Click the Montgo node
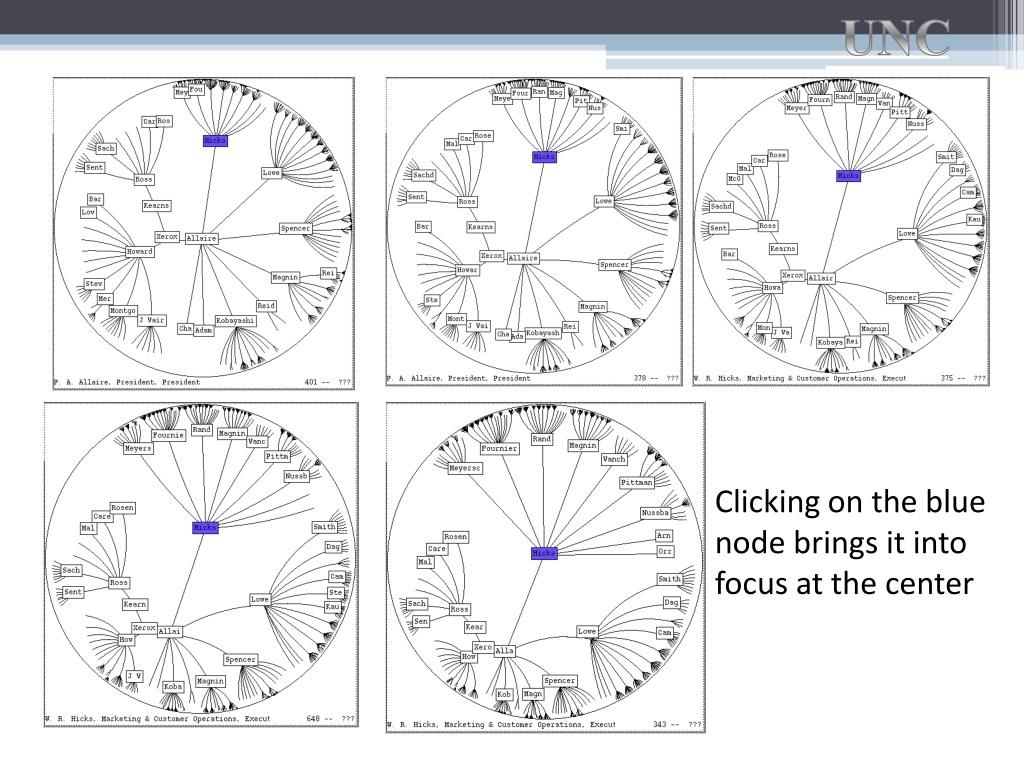The height and width of the screenshot is (768, 1024). click(123, 311)
